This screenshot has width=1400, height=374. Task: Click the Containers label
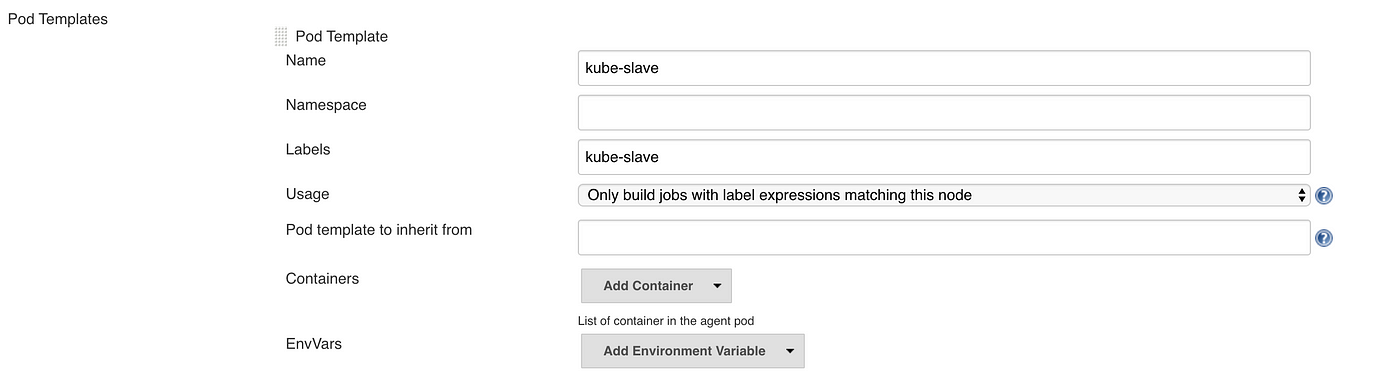pos(322,278)
